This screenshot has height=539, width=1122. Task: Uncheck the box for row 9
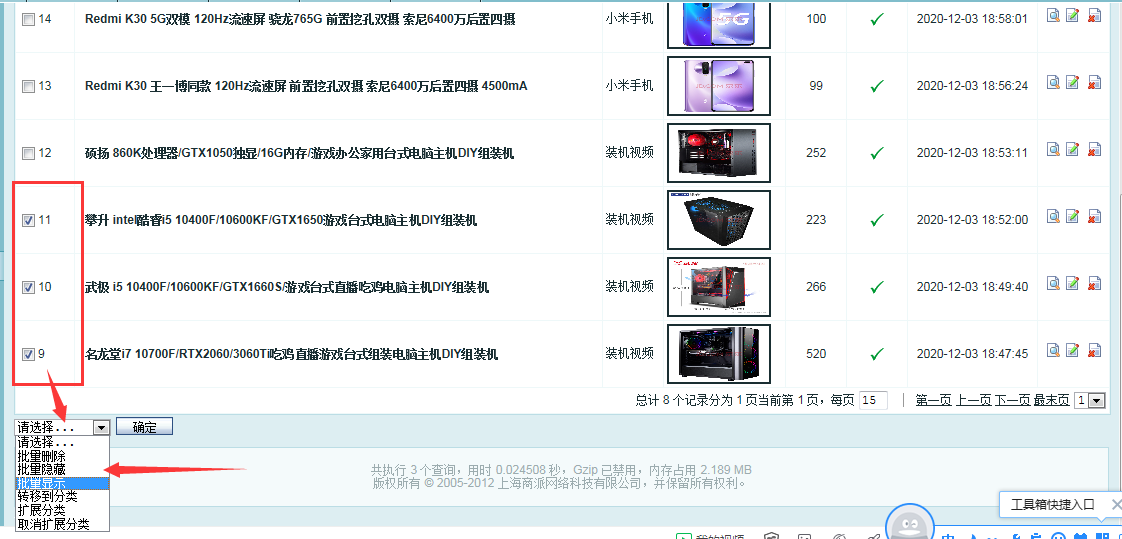point(29,354)
